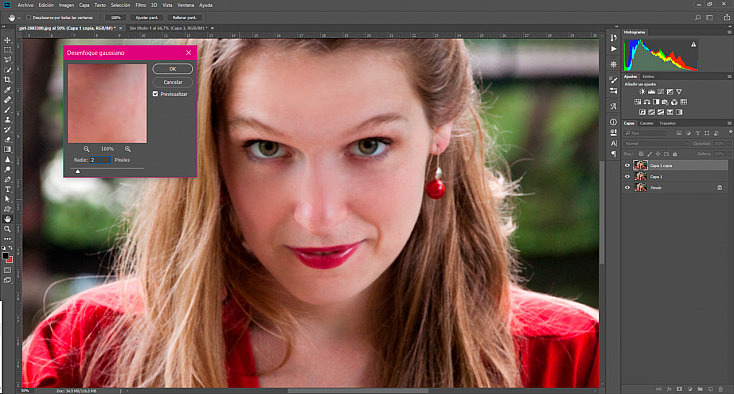Select the Brush tool
734x394 pixels.
pyautogui.click(x=7, y=110)
